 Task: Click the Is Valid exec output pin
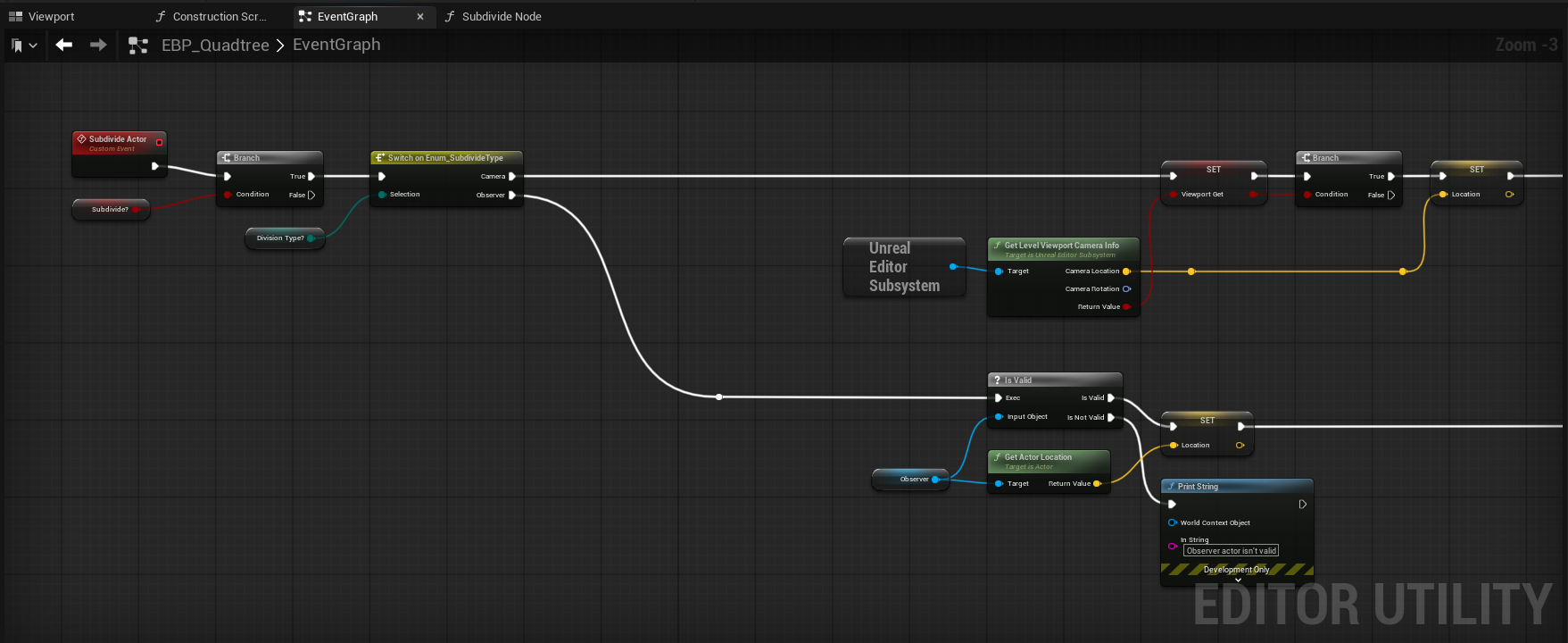point(1111,398)
